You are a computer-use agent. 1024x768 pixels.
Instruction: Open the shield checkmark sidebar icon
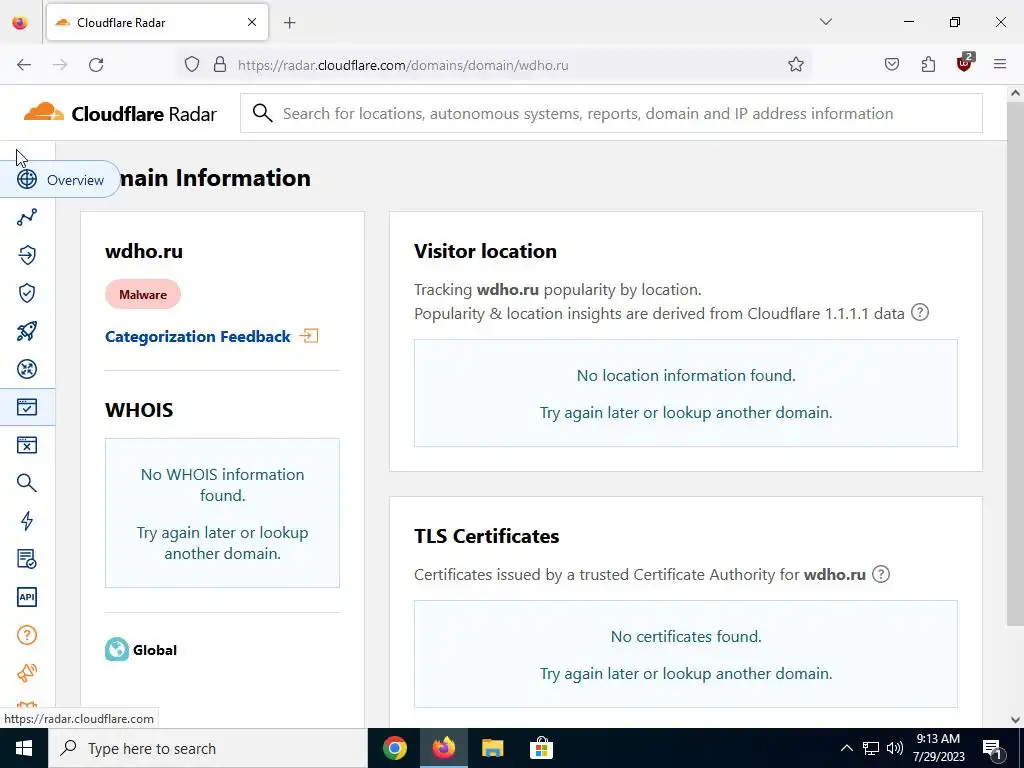click(x=27, y=293)
